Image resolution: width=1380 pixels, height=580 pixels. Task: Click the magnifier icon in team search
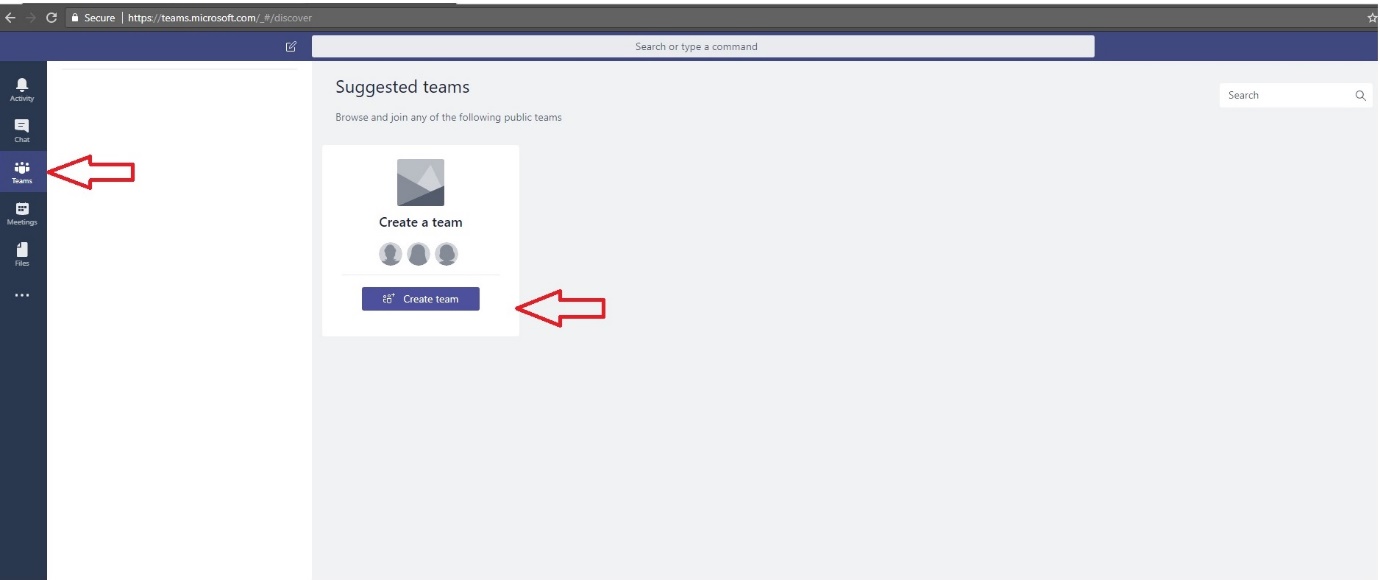point(1360,95)
